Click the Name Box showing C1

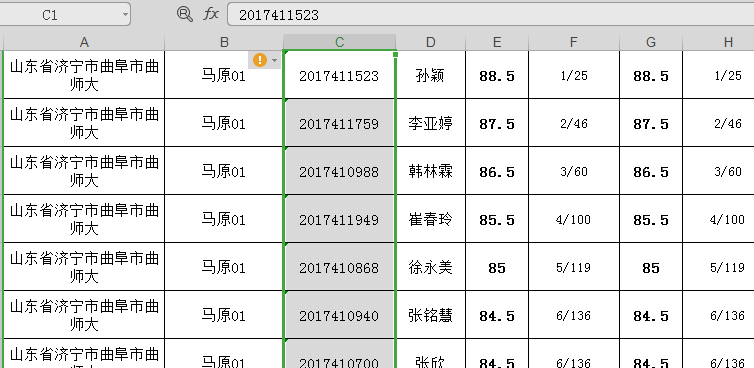[x=65, y=14]
